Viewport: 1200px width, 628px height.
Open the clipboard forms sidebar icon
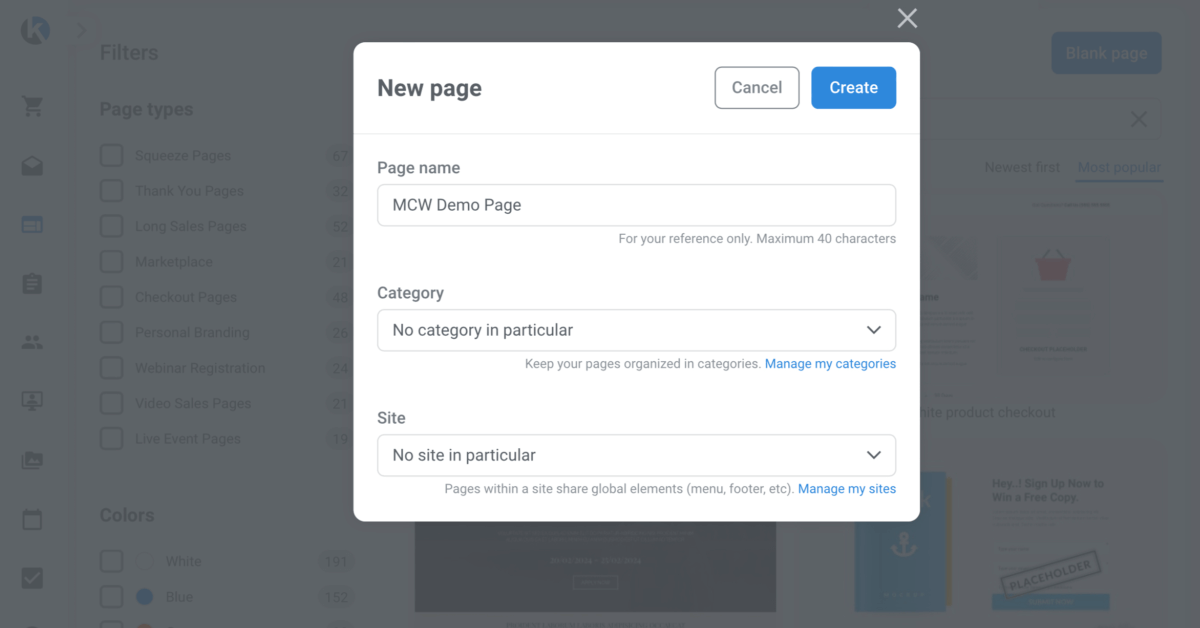pyautogui.click(x=32, y=284)
